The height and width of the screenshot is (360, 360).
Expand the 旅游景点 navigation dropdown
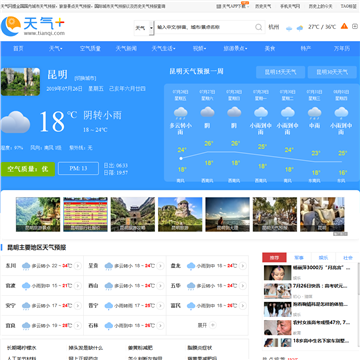235,49
